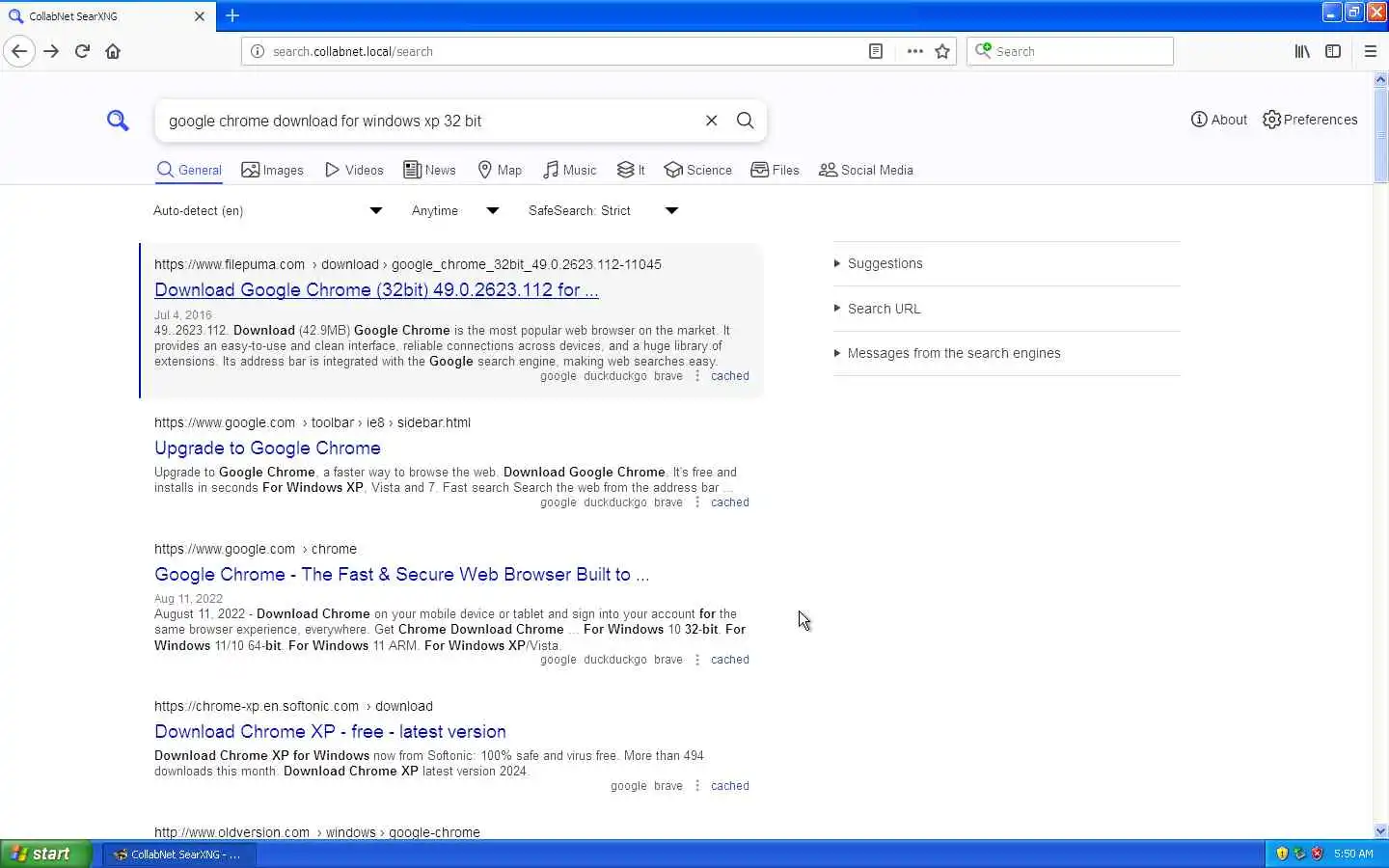This screenshot has height=868, width=1389.
Task: Open the Windows Start menu
Action: (x=45, y=854)
